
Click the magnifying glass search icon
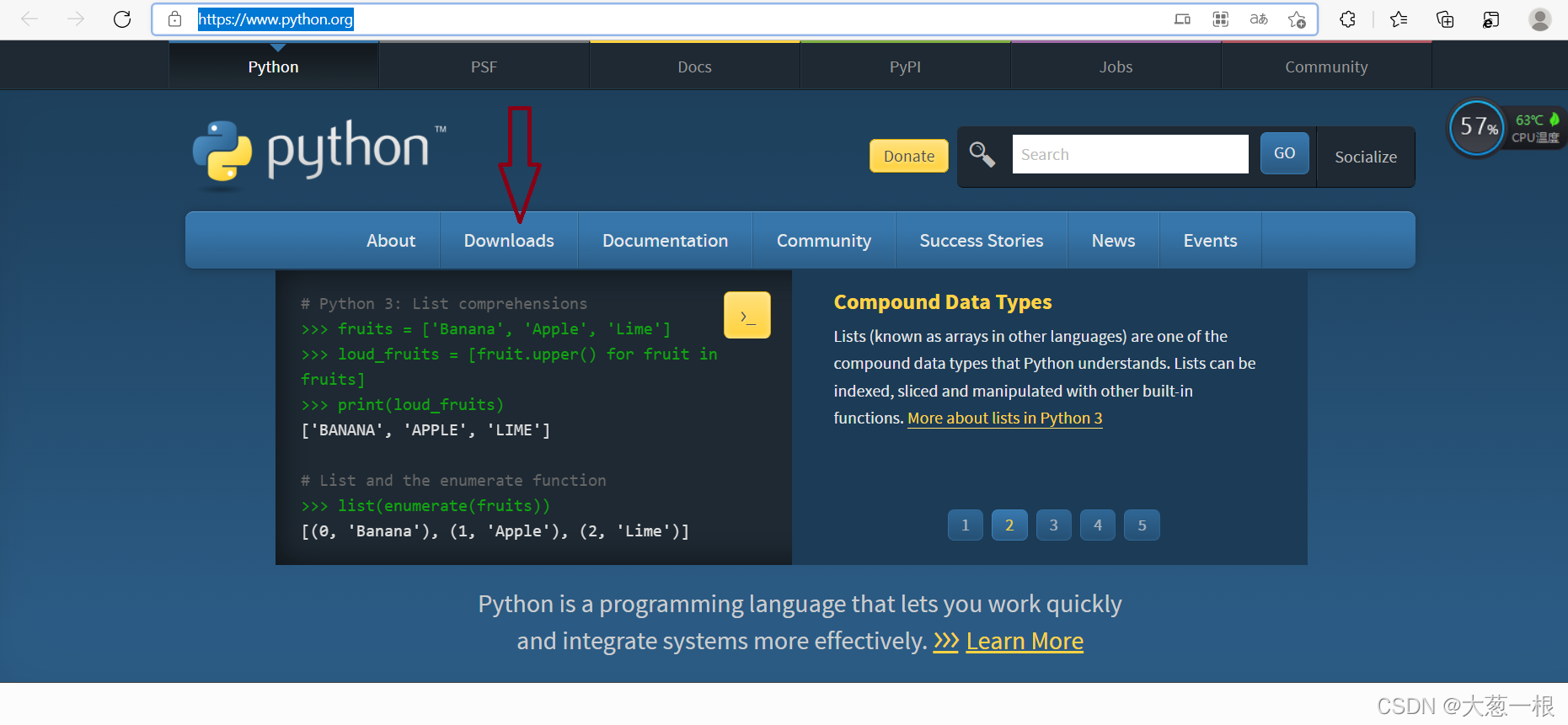(x=982, y=154)
